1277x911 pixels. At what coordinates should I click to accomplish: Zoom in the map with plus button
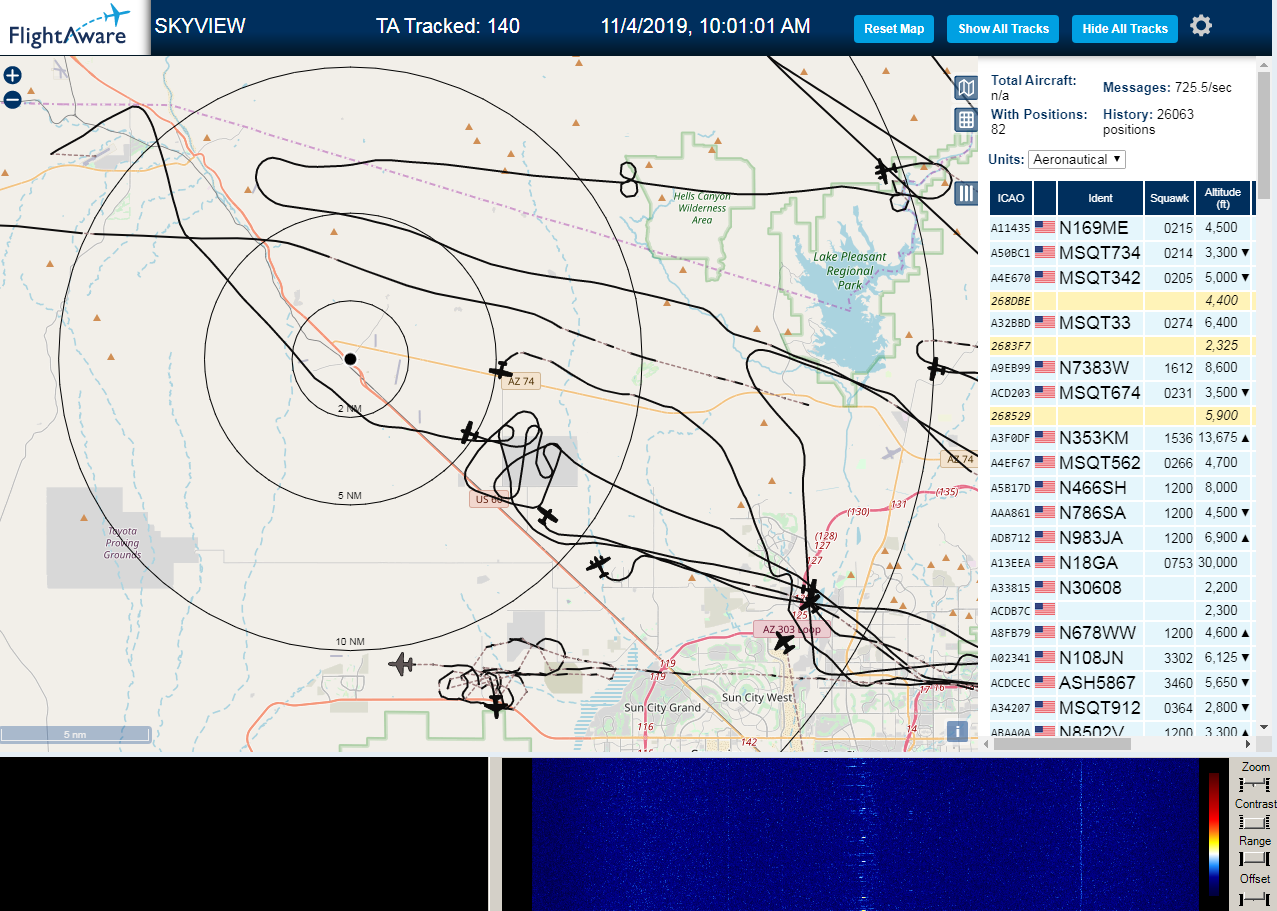[x=12, y=75]
